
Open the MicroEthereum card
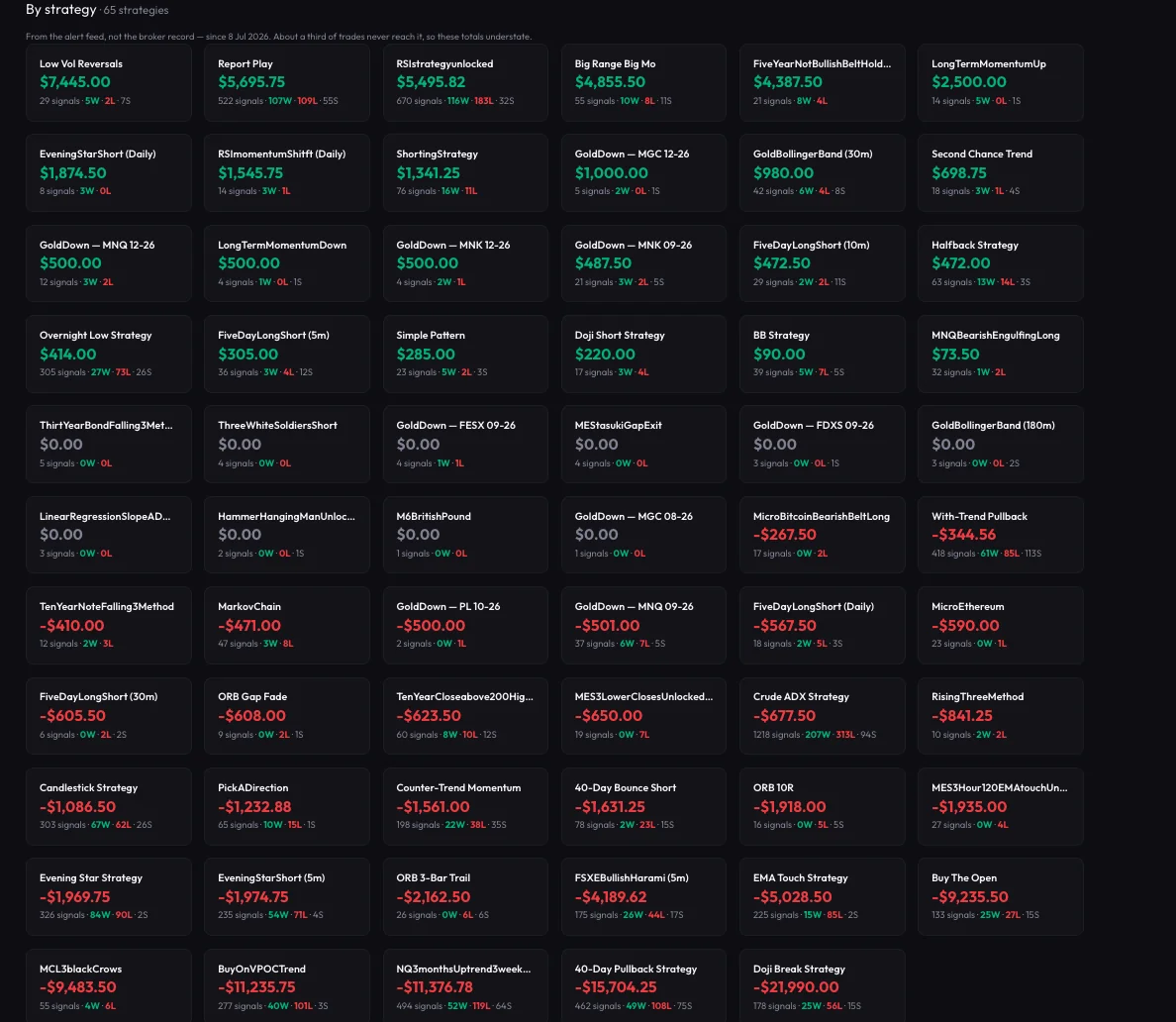coord(1001,625)
